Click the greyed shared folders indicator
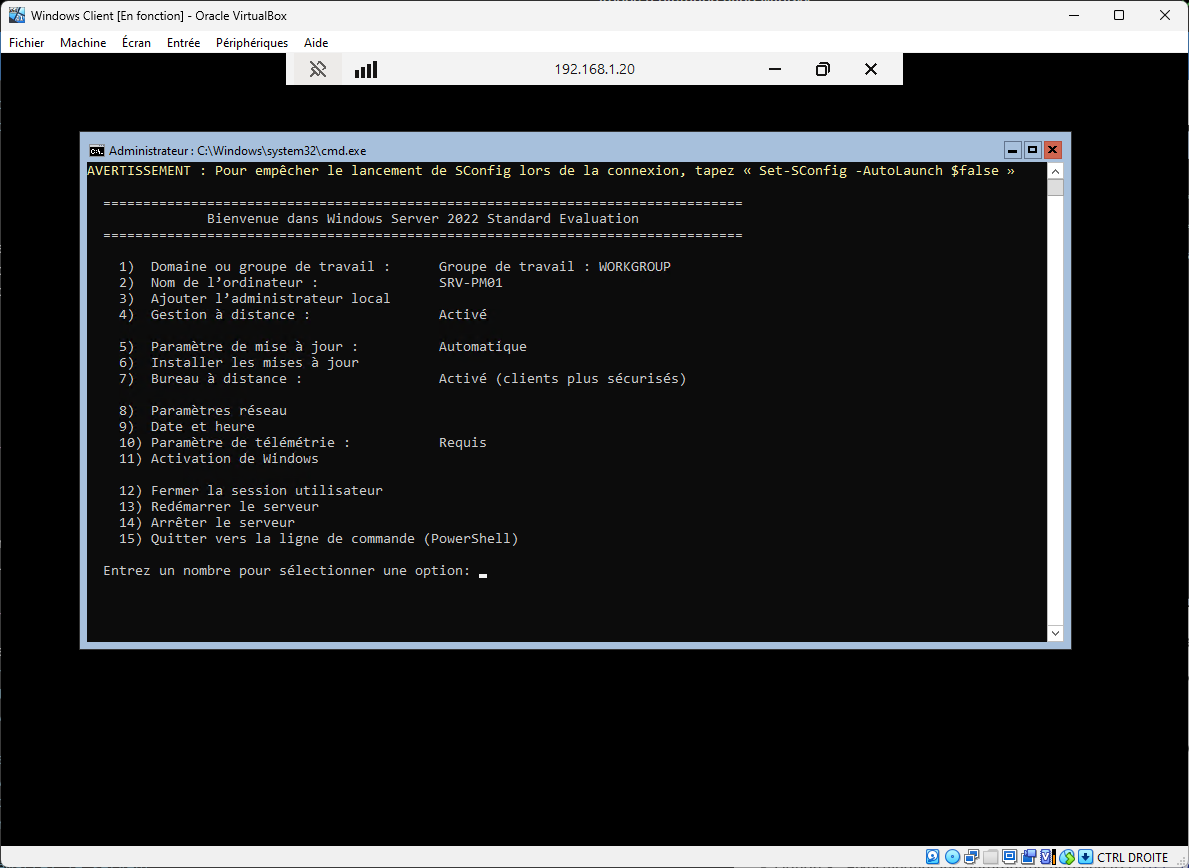The height and width of the screenshot is (868, 1189). pyautogui.click(x=990, y=857)
